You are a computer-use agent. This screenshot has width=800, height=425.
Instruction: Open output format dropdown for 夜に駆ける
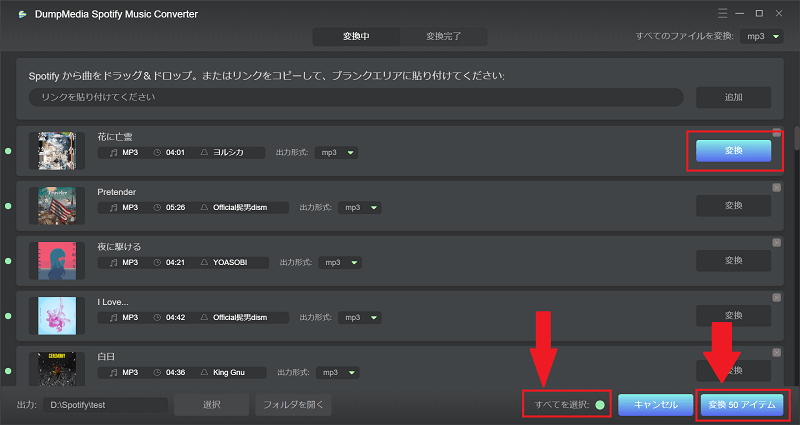(x=340, y=263)
